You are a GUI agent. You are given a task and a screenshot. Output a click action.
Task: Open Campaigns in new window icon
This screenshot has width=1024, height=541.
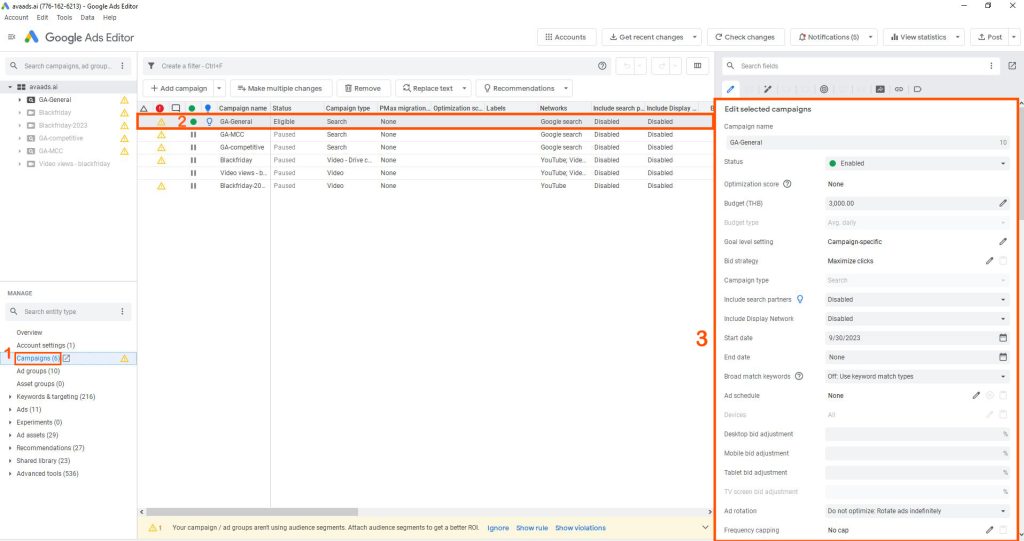[x=67, y=359]
